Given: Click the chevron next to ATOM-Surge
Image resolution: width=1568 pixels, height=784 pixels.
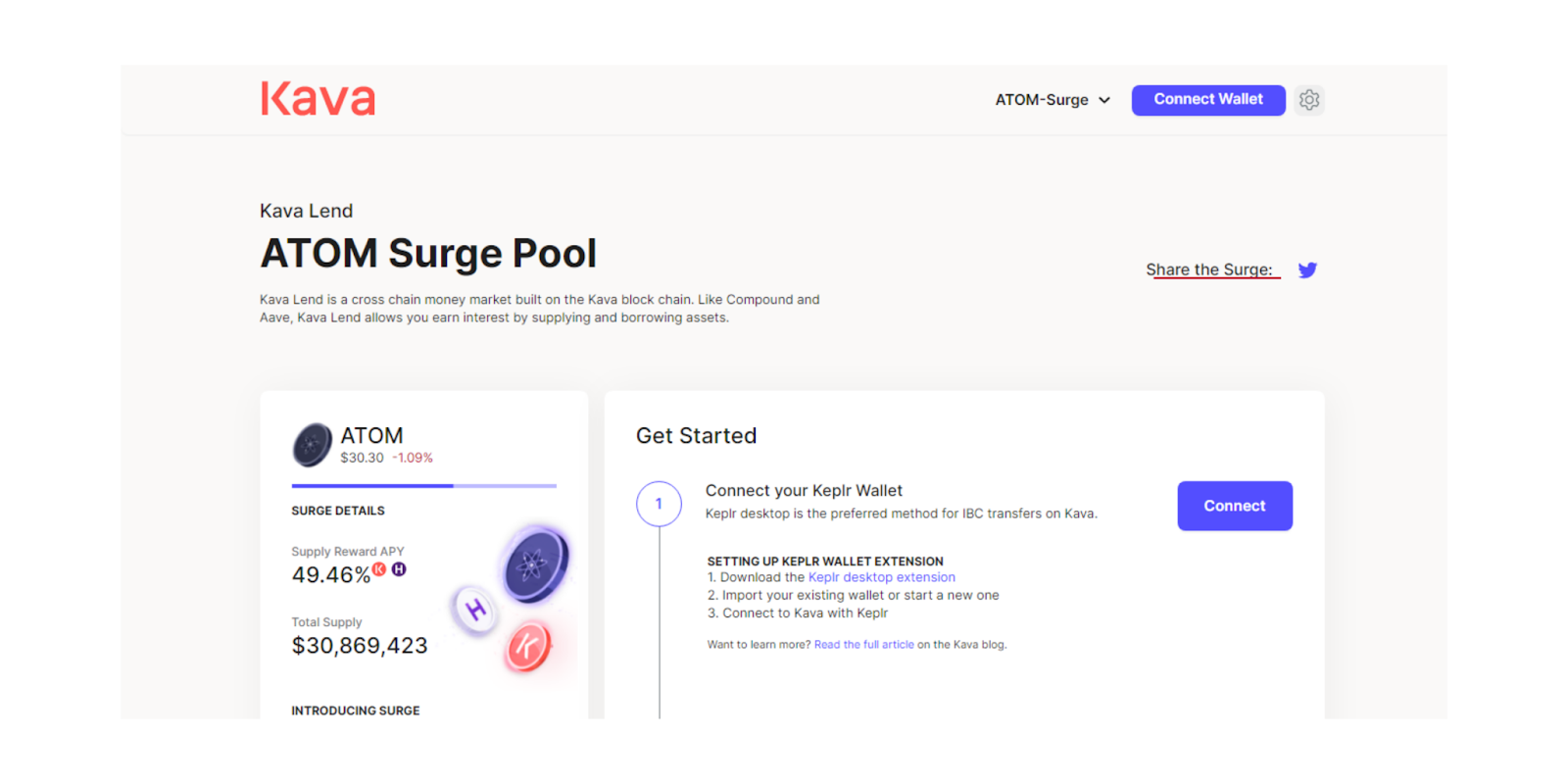Looking at the screenshot, I should coord(1104,100).
